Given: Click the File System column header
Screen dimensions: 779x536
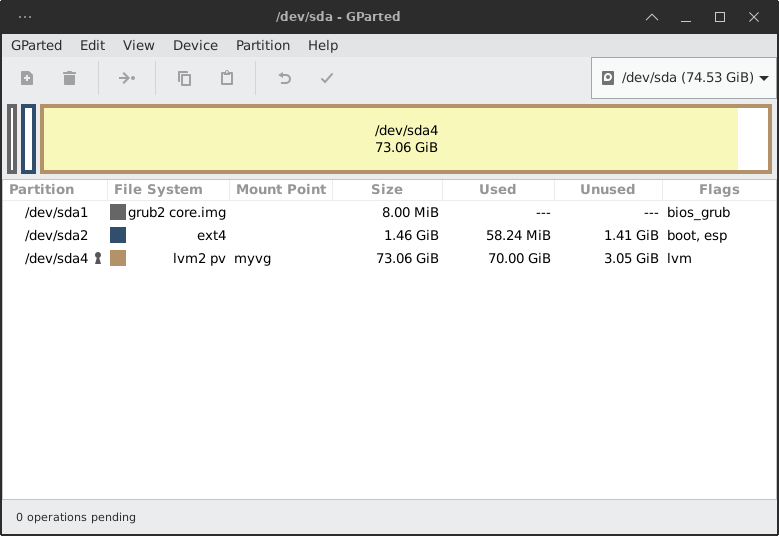Looking at the screenshot, I should 168,190.
